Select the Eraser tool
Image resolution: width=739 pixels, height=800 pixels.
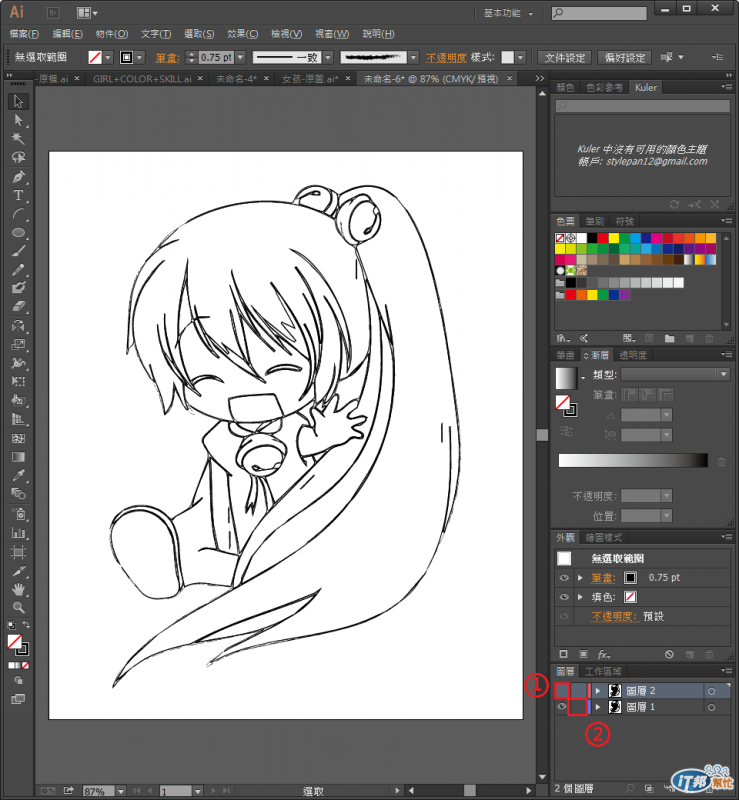(x=18, y=306)
